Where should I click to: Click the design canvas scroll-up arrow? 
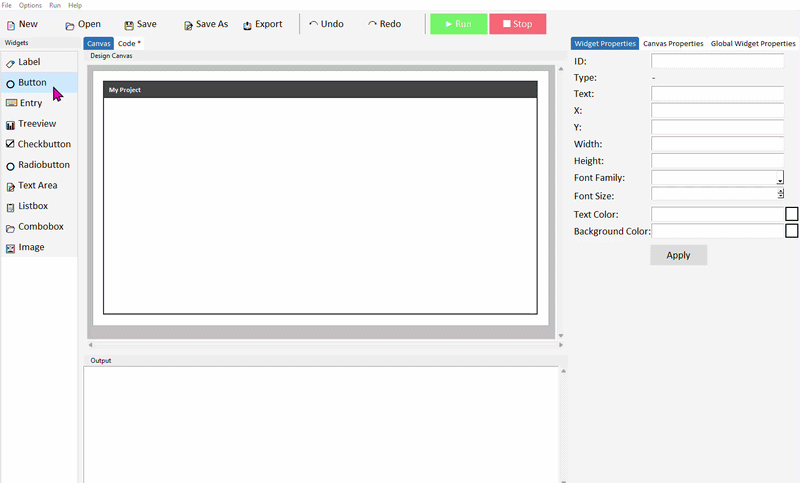tap(561, 68)
